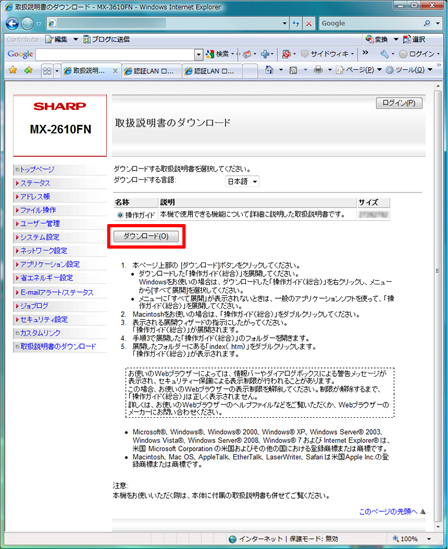Open the address bar history dropdown
The image size is (448, 549).
[285, 23]
